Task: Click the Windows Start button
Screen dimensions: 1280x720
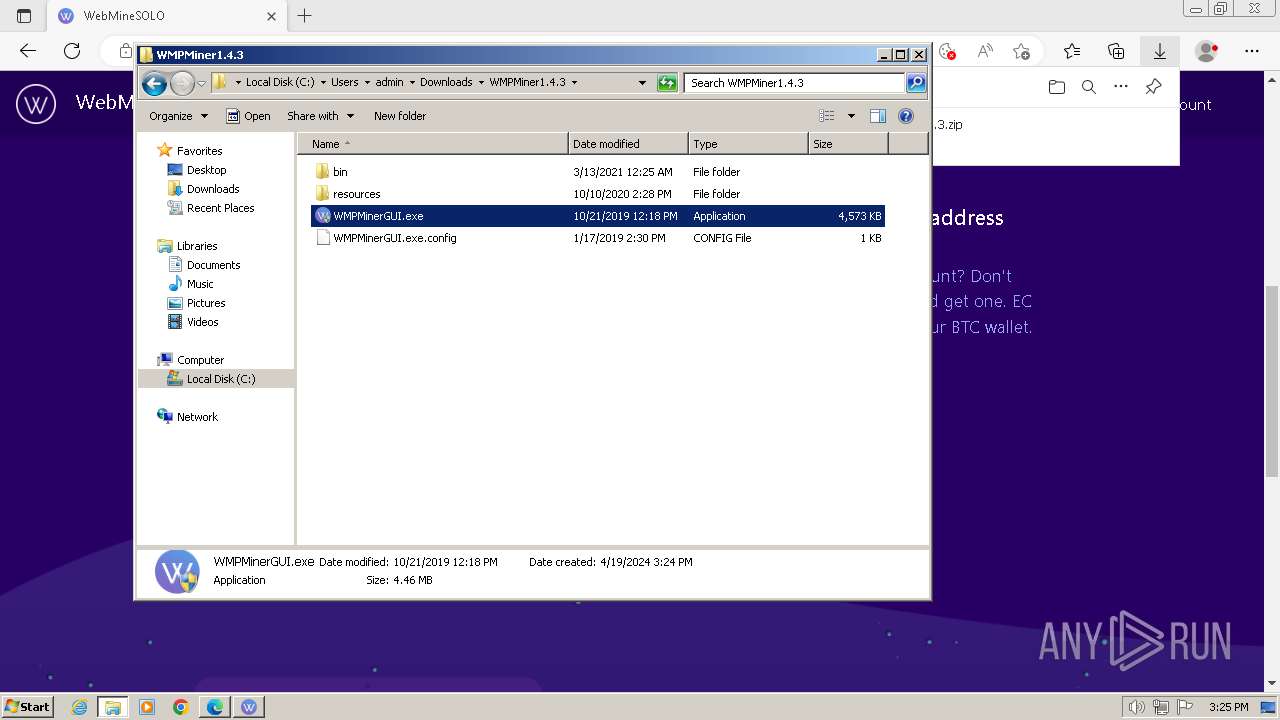Action: pos(28,706)
